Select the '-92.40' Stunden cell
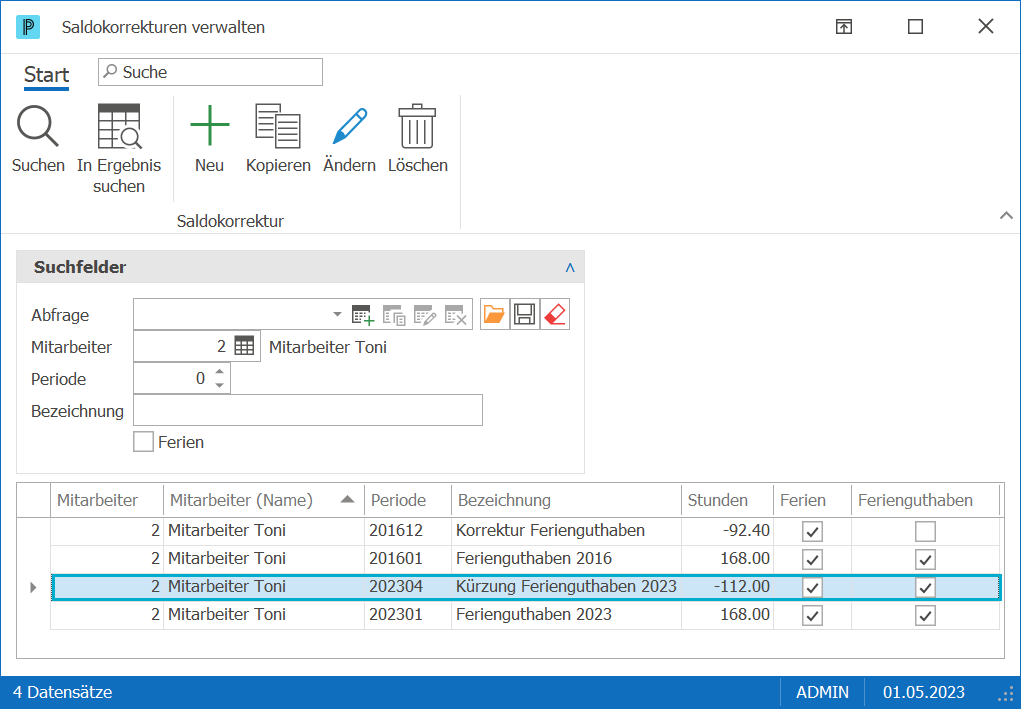Image resolution: width=1021 pixels, height=709 pixels. [727, 531]
